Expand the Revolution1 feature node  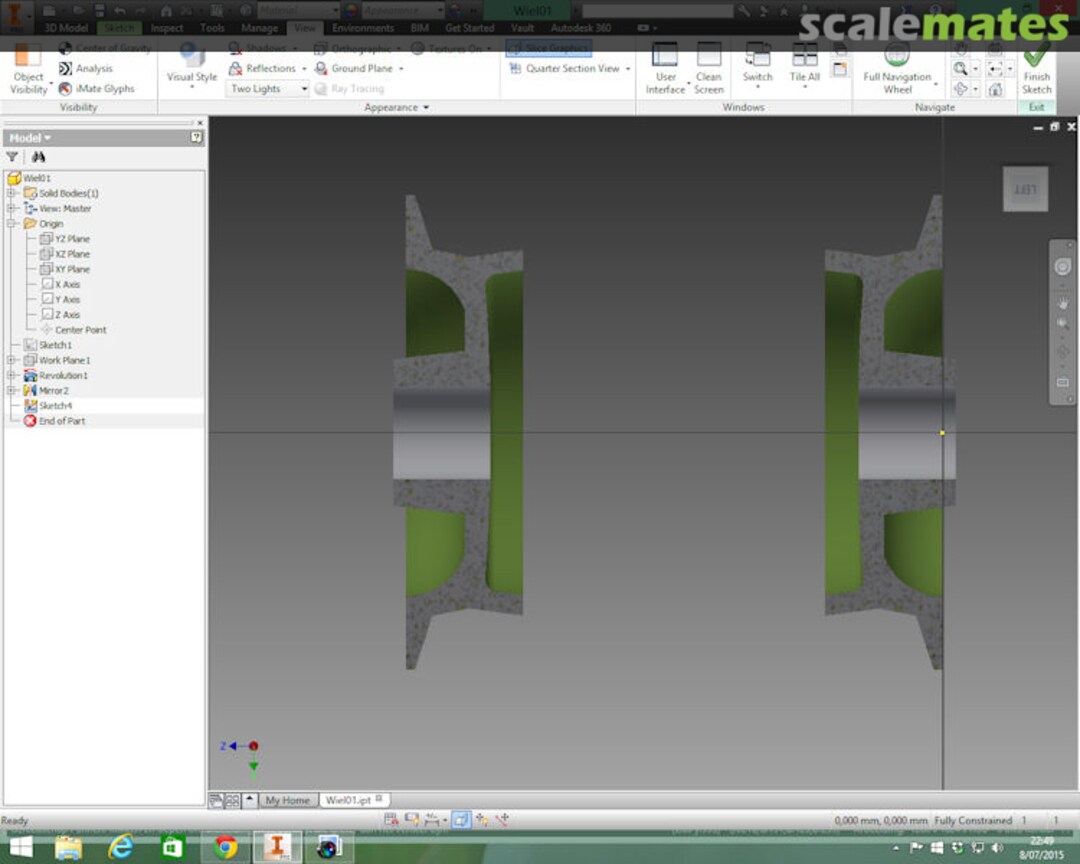coord(11,375)
